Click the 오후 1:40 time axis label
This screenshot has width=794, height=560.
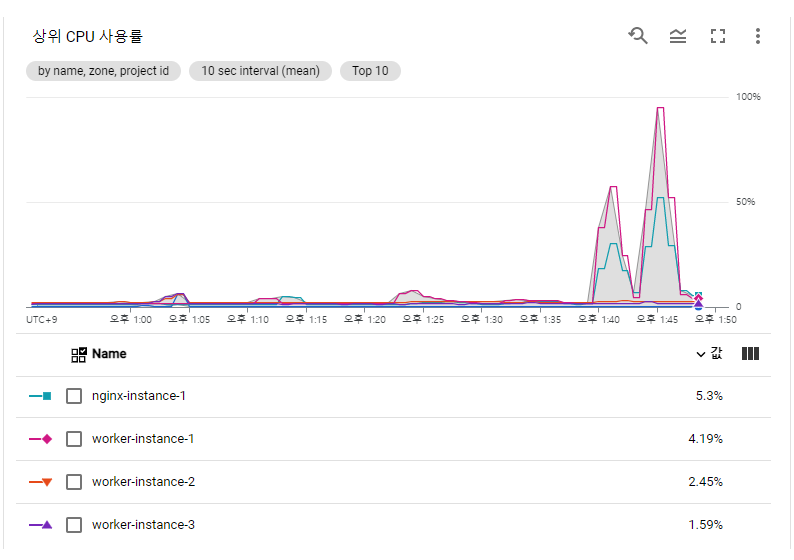(x=599, y=319)
